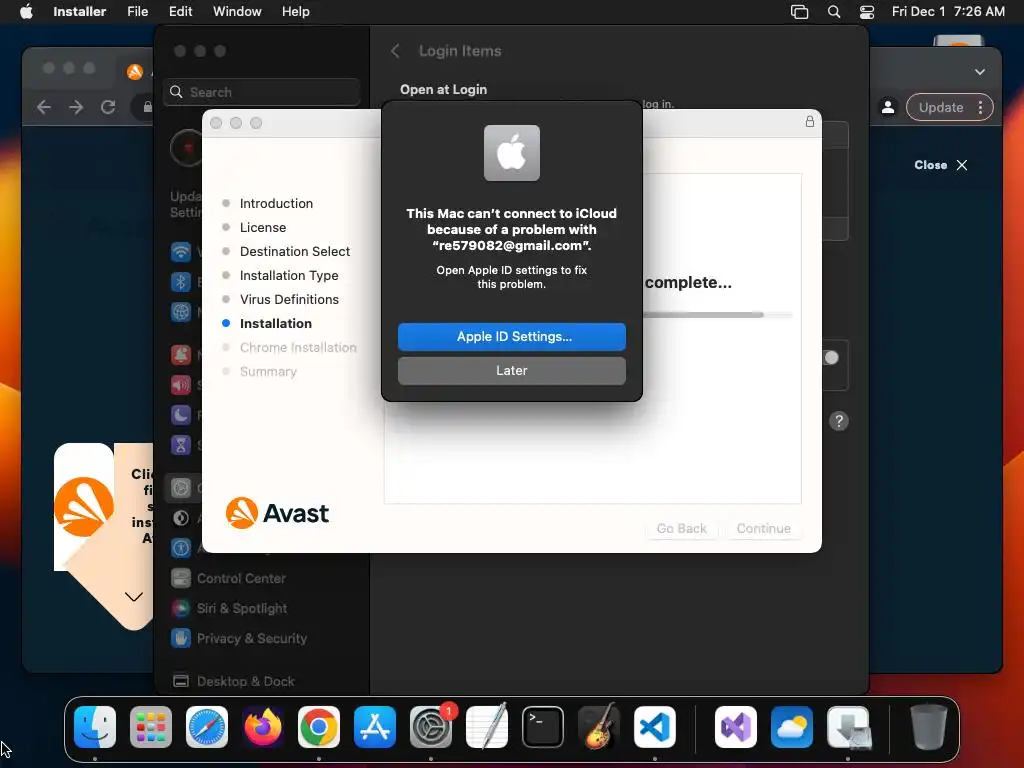Open Control Center in the menu bar
This screenshot has height=768, width=1024.
coord(867,12)
